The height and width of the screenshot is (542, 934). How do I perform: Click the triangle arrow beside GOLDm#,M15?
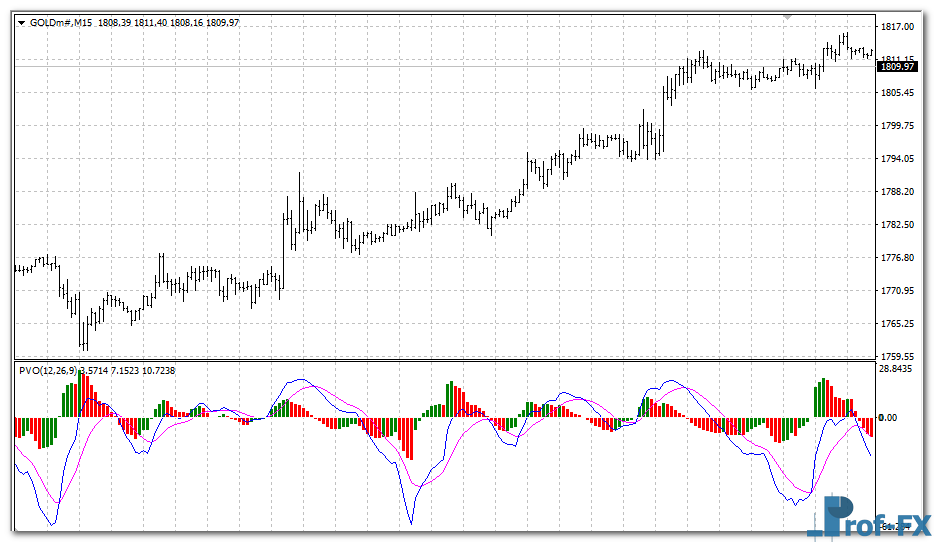22,22
